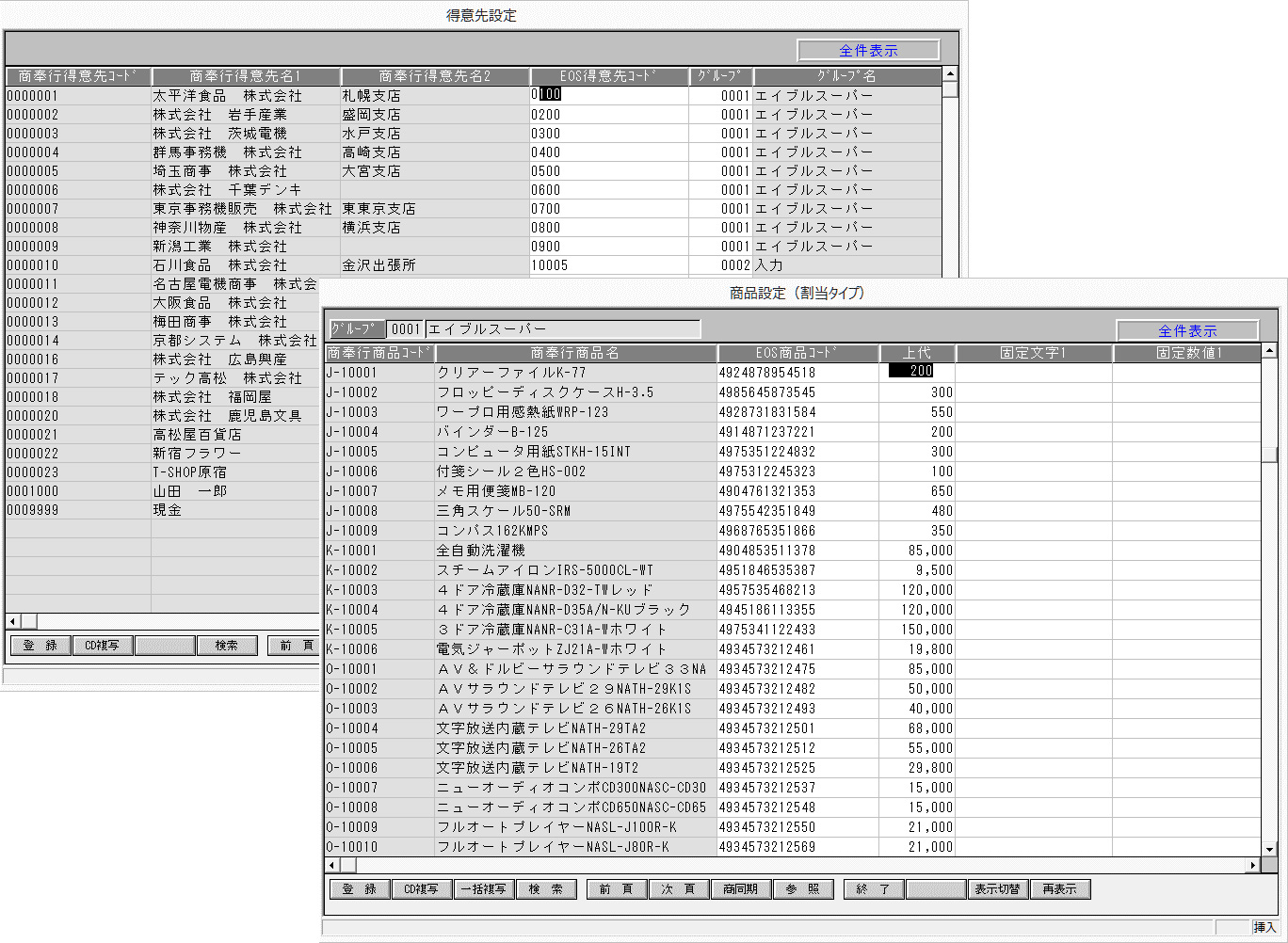Click 検索 in the 得意先設定 window
Viewport: 1288px width, 943px height.
227,646
